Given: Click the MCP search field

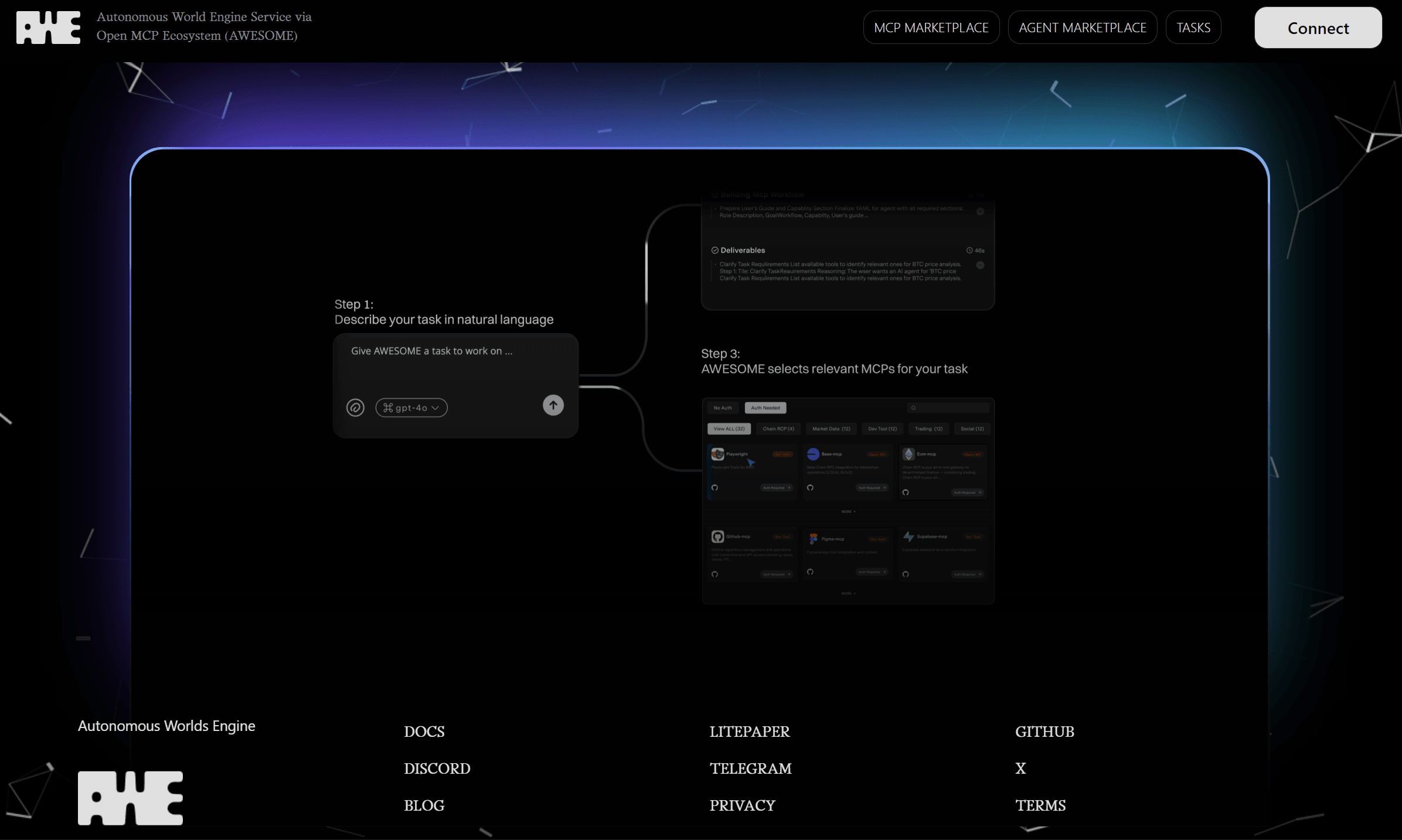Looking at the screenshot, I should click(x=948, y=408).
